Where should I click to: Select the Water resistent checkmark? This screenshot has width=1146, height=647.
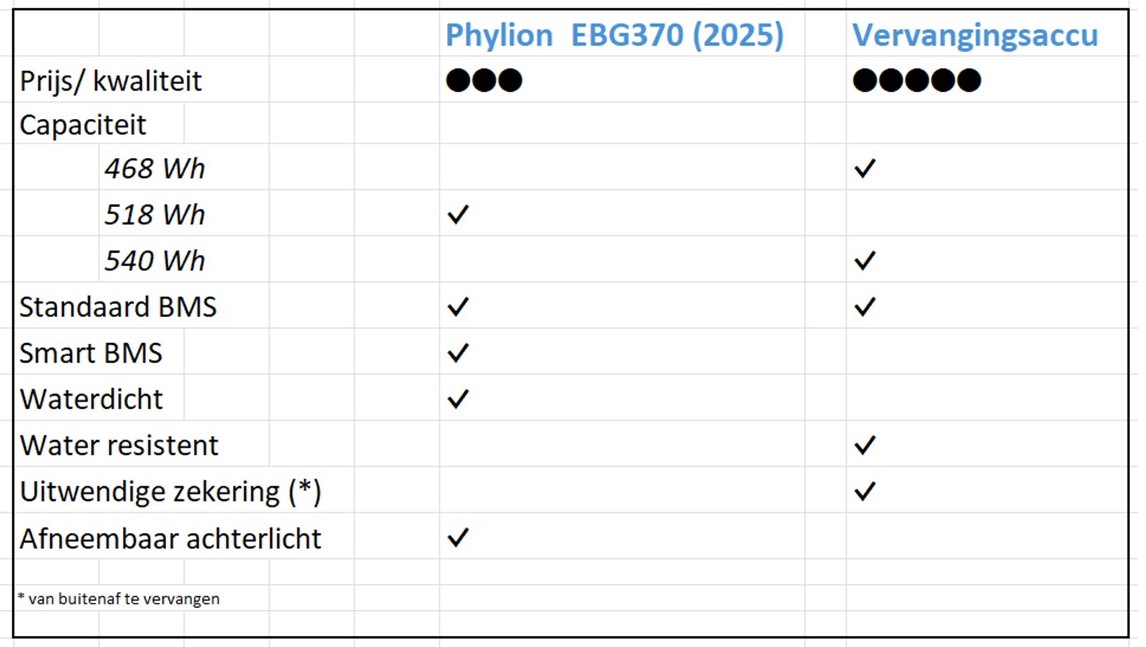865,444
